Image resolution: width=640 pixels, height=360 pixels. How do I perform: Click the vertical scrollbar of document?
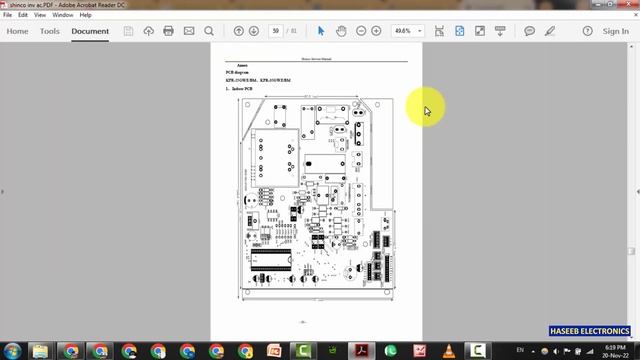tap(631, 192)
